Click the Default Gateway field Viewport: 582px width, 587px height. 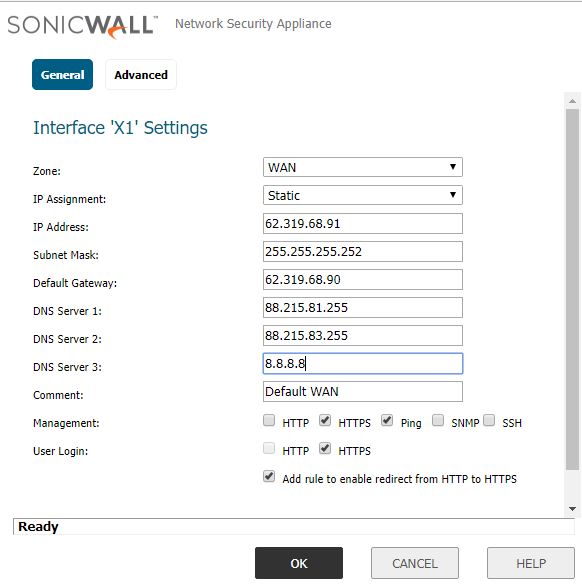363,279
